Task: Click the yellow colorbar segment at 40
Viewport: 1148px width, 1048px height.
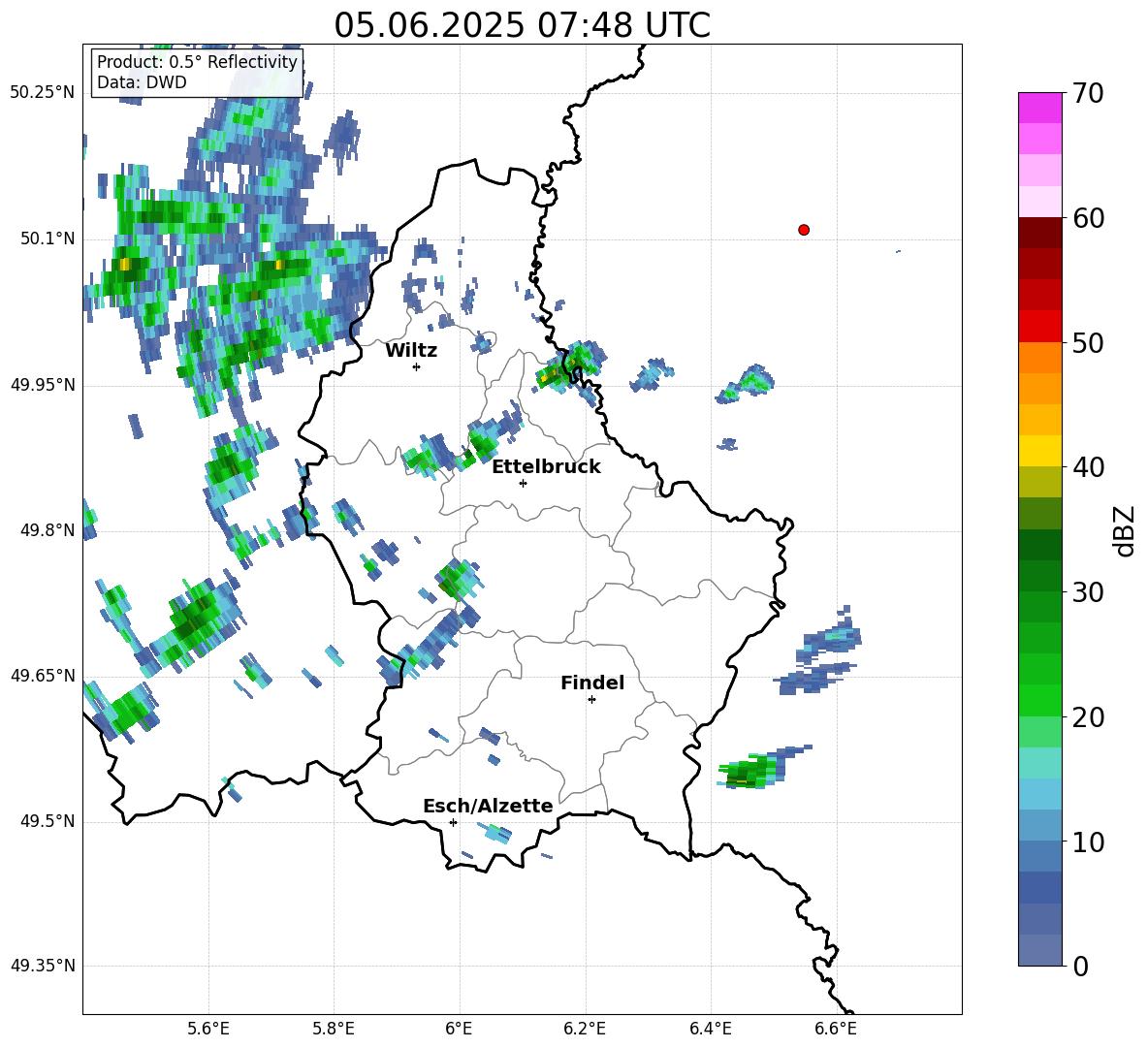Action: [1040, 451]
